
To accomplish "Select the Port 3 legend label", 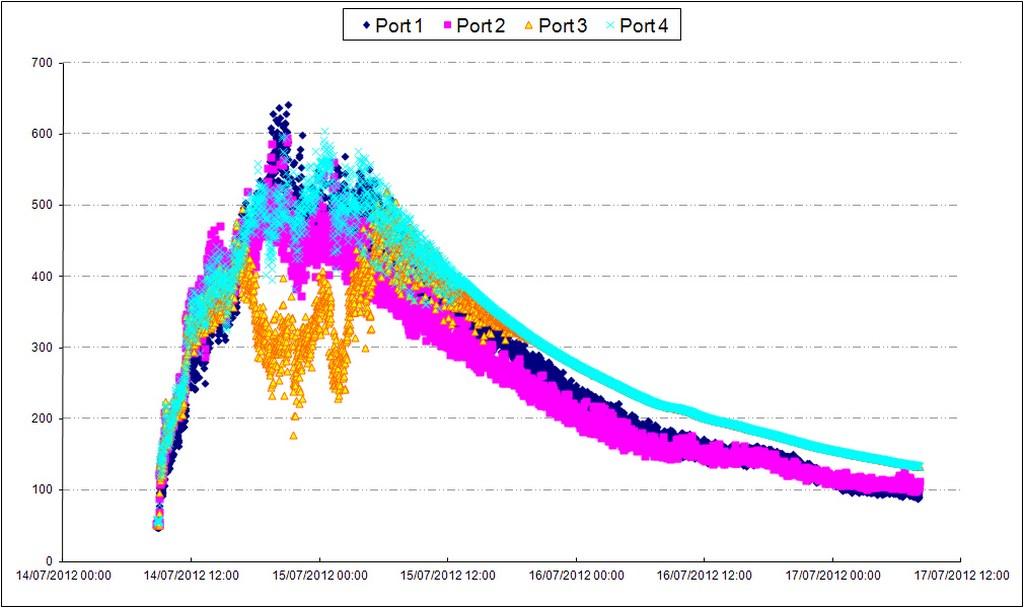I will pos(562,26).
